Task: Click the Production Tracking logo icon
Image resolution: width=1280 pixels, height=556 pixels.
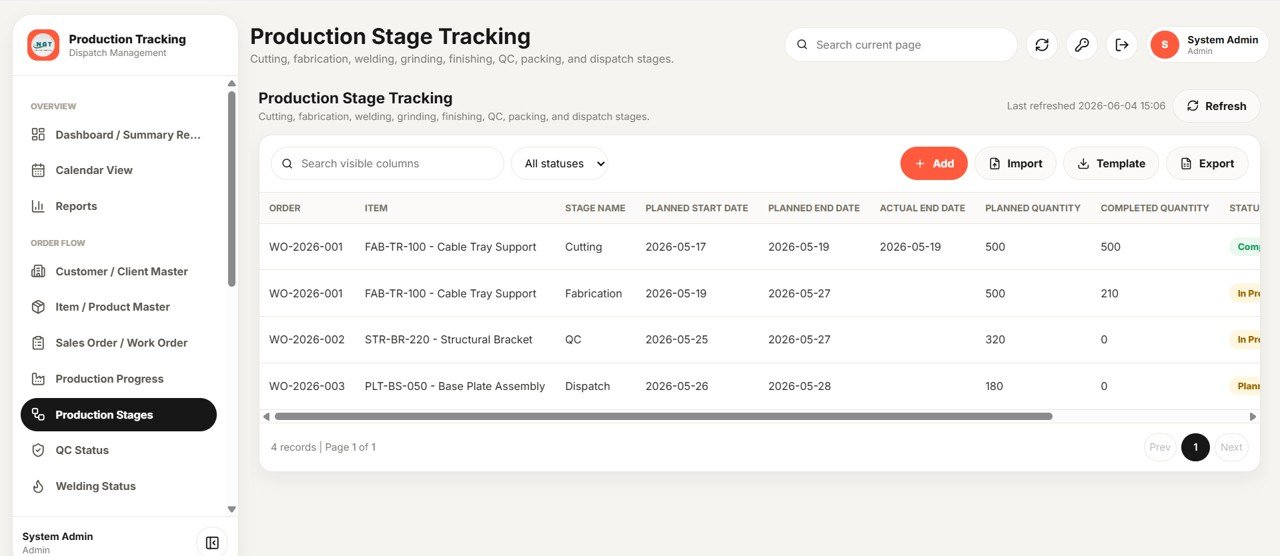Action: [43, 45]
